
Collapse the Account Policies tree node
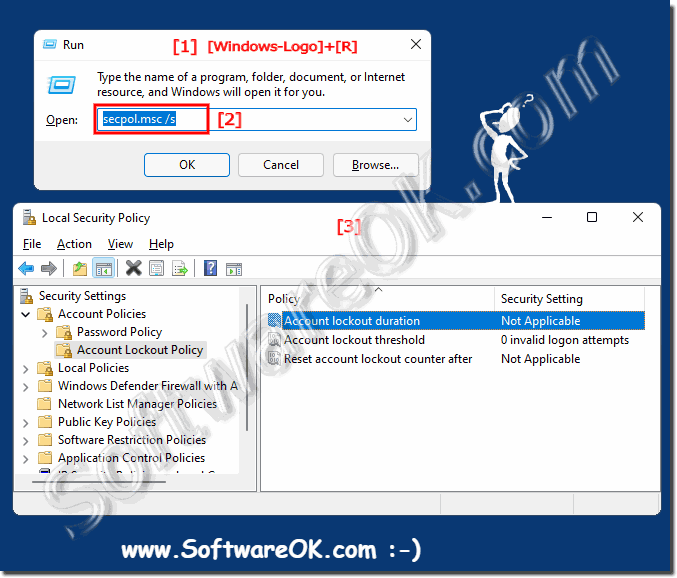coord(26,314)
